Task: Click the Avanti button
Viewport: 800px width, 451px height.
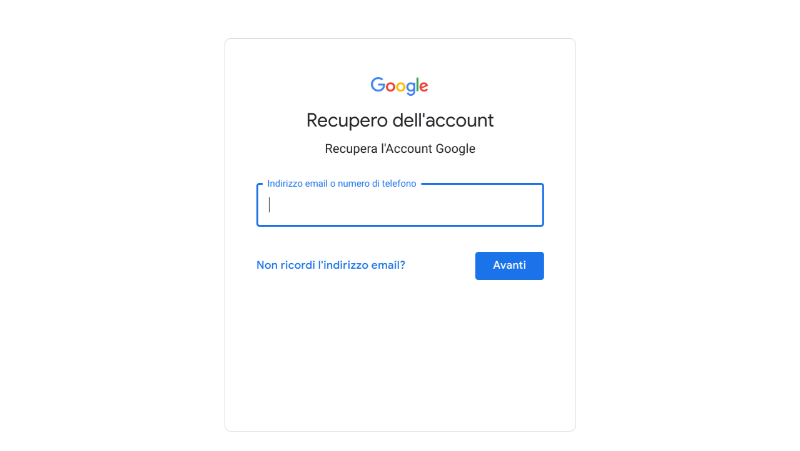Action: tap(509, 266)
